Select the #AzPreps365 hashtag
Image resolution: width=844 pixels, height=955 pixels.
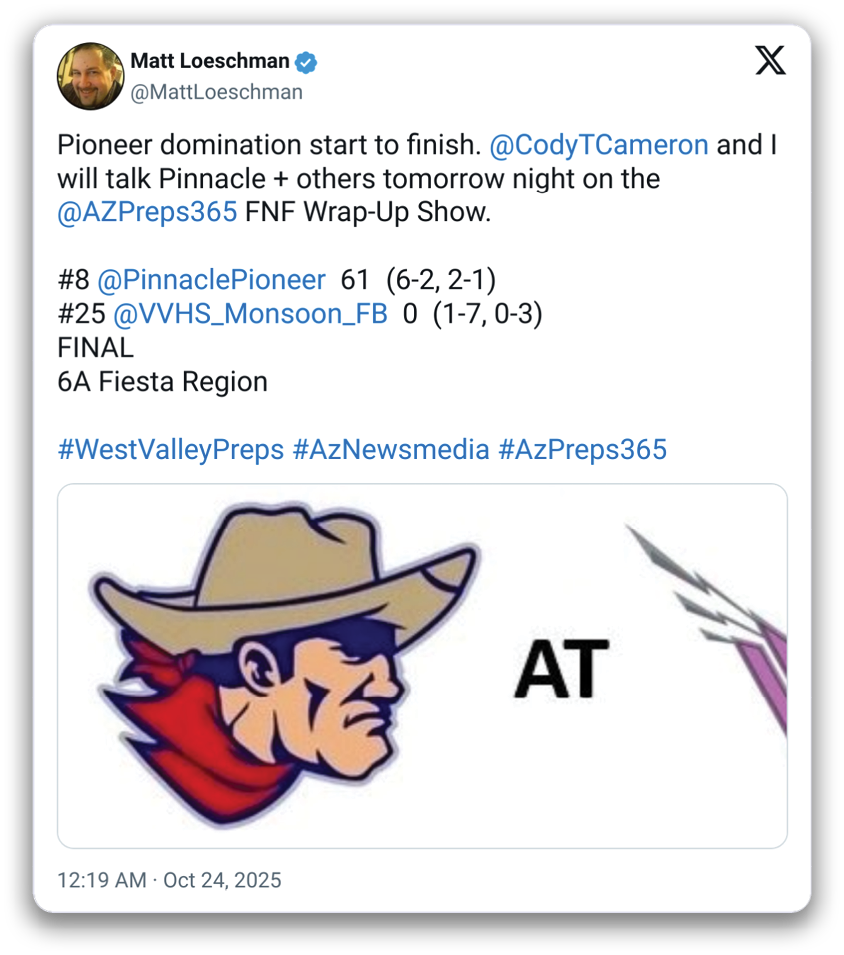click(582, 449)
